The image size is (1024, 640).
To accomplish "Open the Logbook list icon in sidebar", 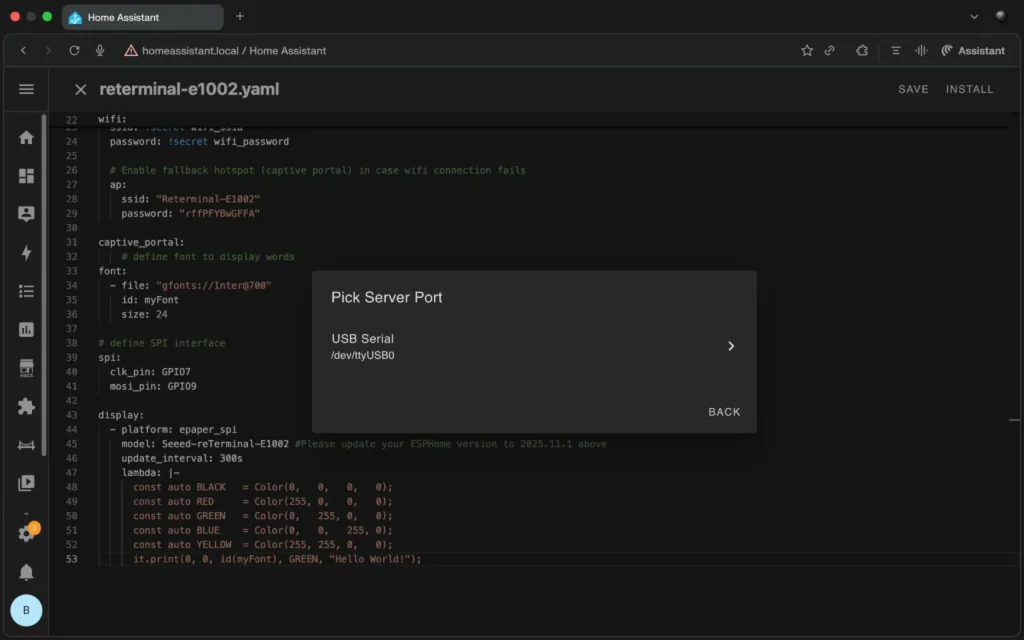I will tap(26, 291).
